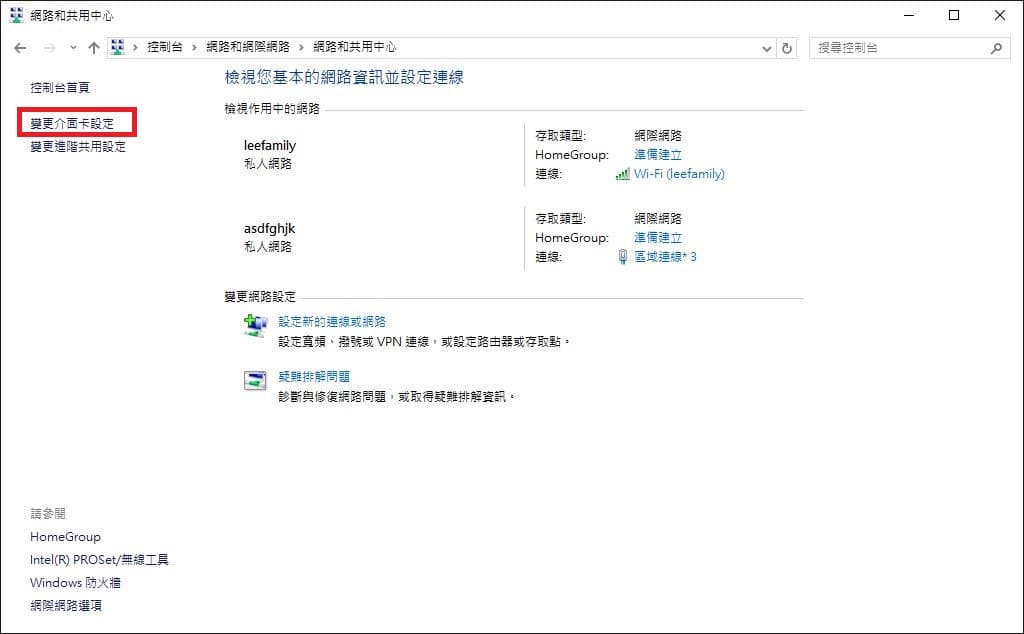The height and width of the screenshot is (634, 1024).
Task: Click the search magnifier icon
Action: 996,48
